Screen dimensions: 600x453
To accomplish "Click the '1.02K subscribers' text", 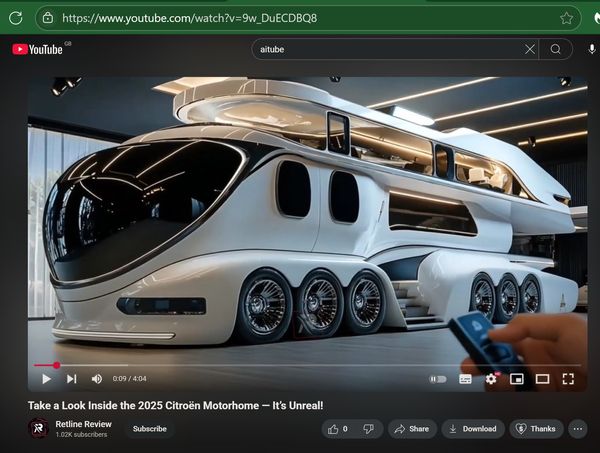I will [81, 435].
